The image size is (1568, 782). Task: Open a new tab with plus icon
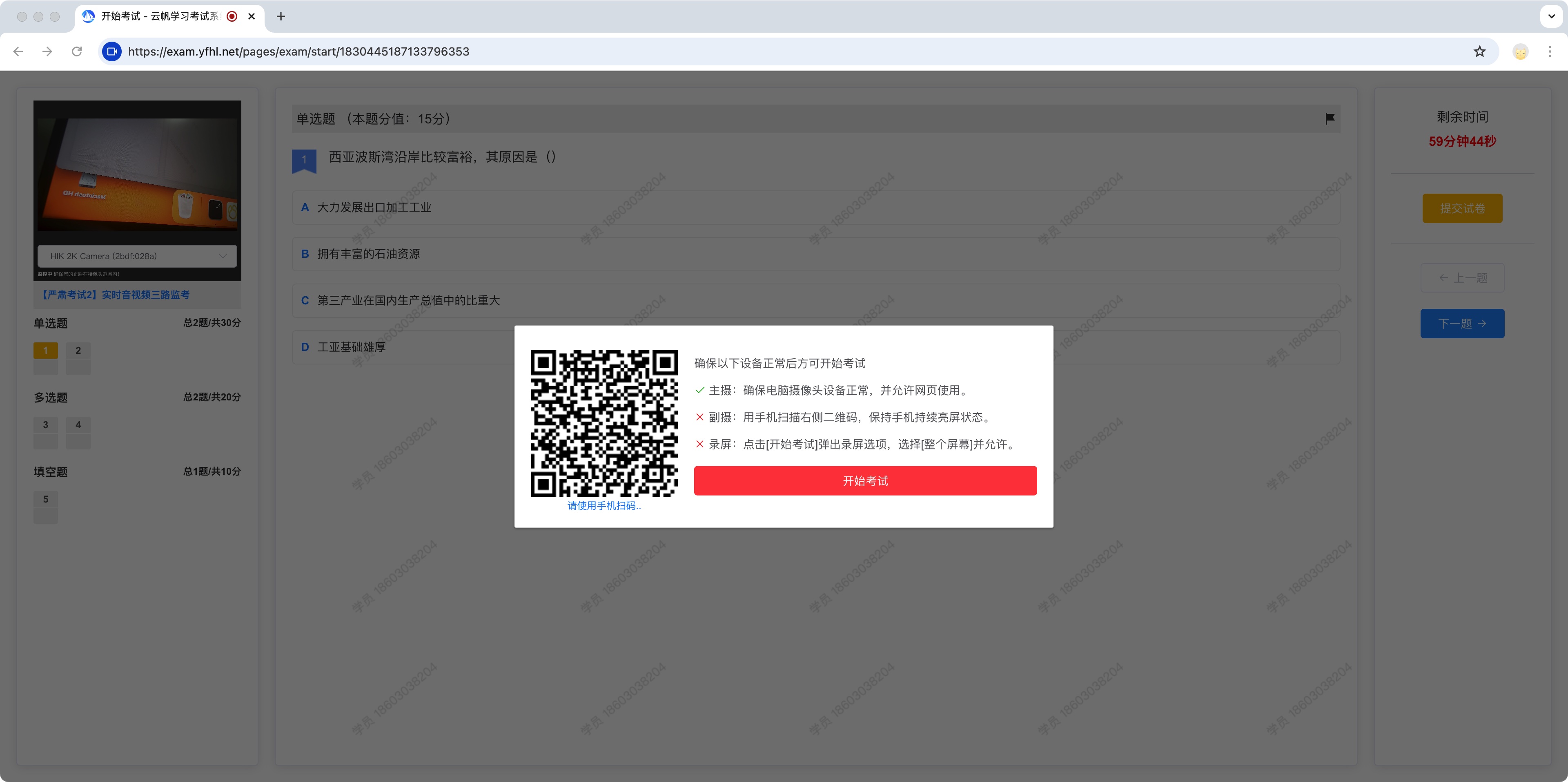click(x=281, y=16)
